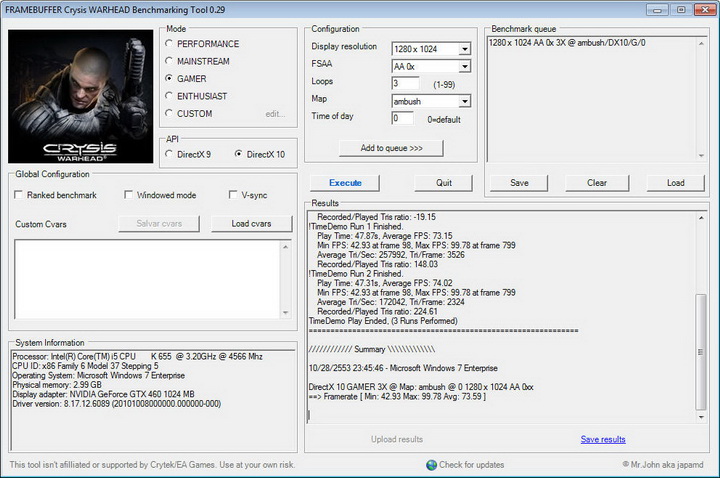The height and width of the screenshot is (478, 720).
Task: Minimize the benchmarking tool window
Action: pos(658,10)
